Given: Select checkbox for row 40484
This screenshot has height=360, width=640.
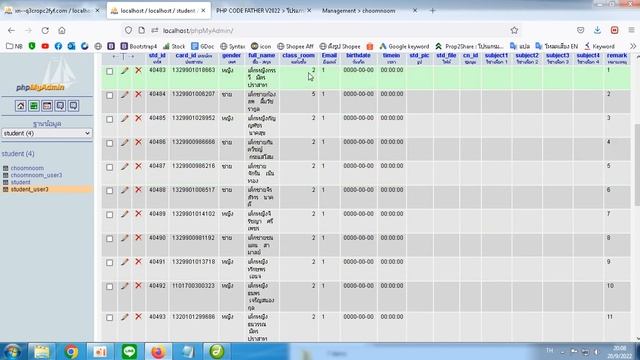Looking at the screenshot, I should tap(109, 96).
